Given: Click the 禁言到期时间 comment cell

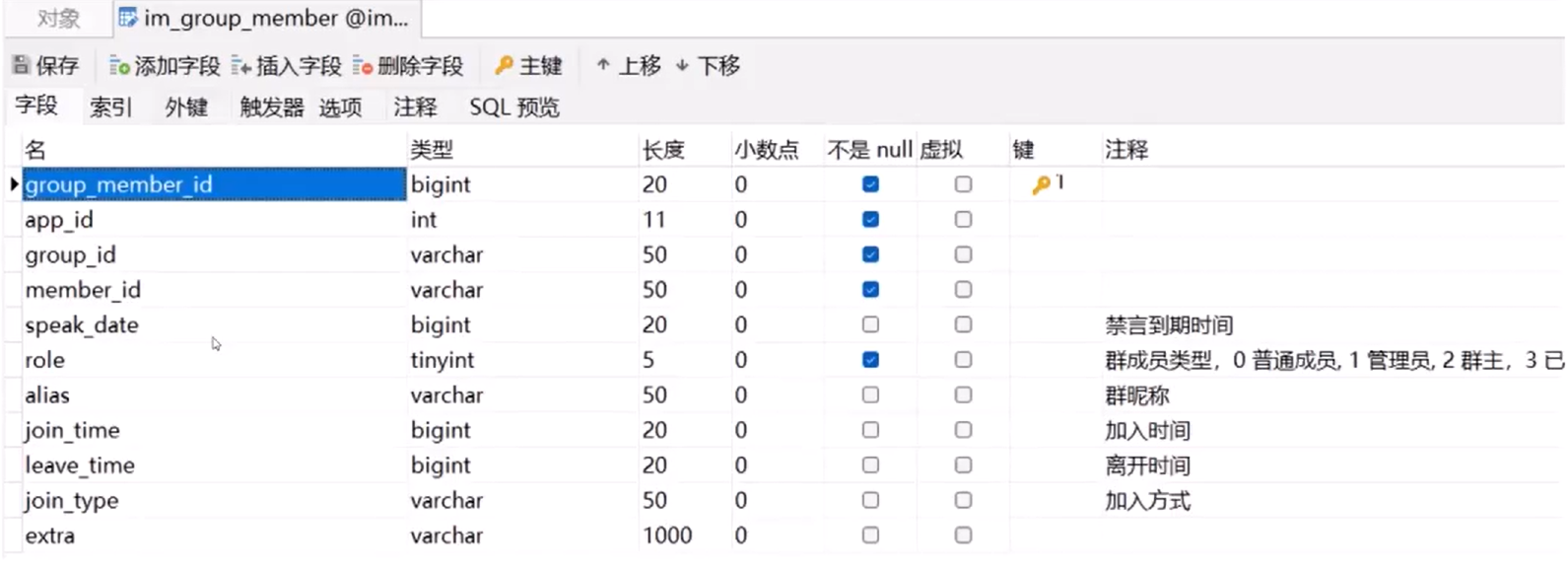Looking at the screenshot, I should coord(1332,325).
